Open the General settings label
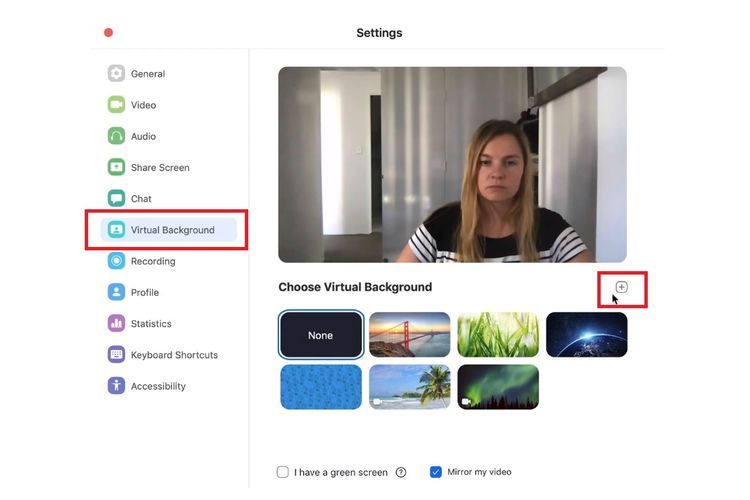 point(148,74)
